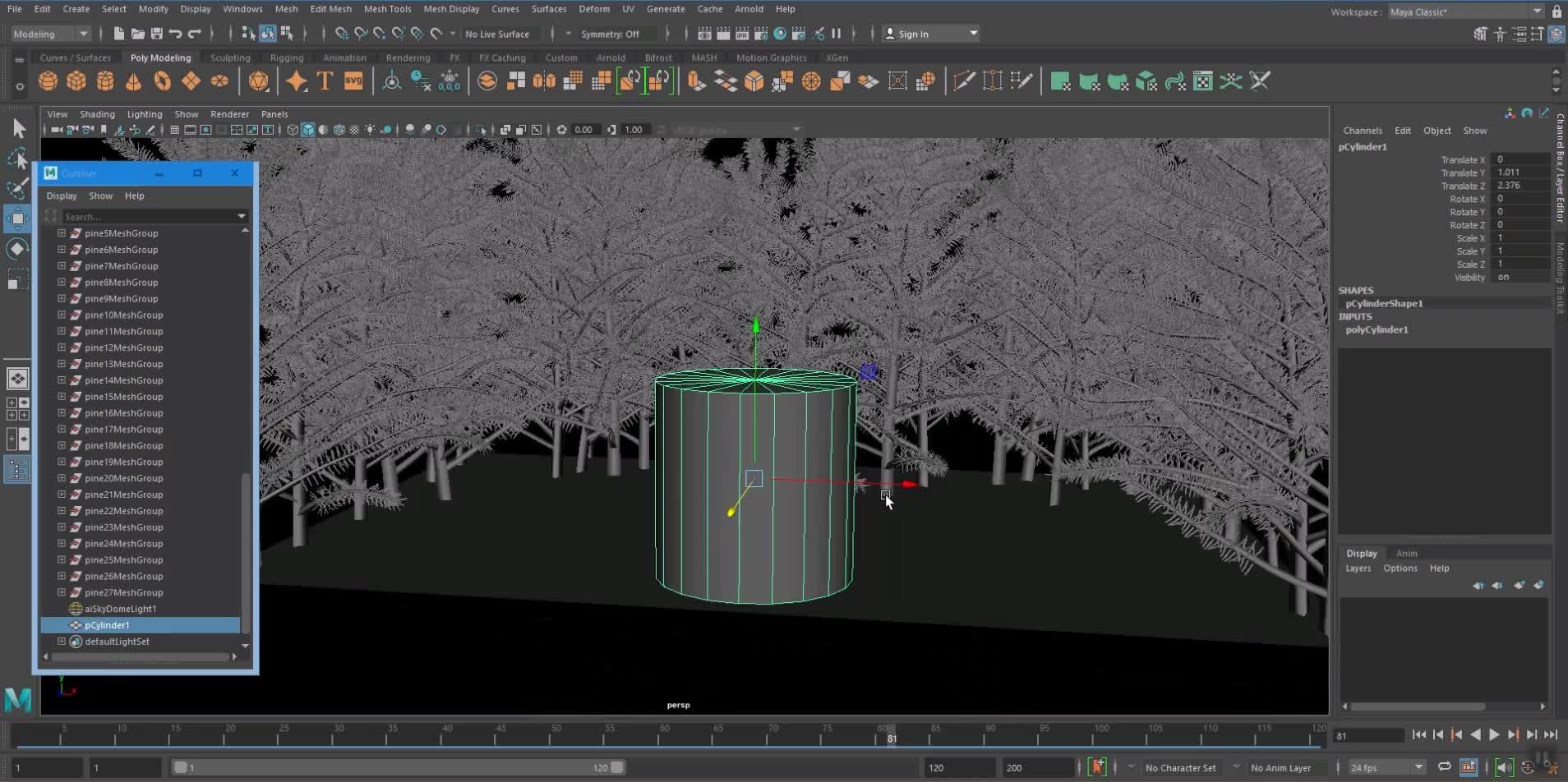Image resolution: width=1568 pixels, height=782 pixels.
Task: Click the polygon torus shelf icon
Action: click(x=162, y=80)
